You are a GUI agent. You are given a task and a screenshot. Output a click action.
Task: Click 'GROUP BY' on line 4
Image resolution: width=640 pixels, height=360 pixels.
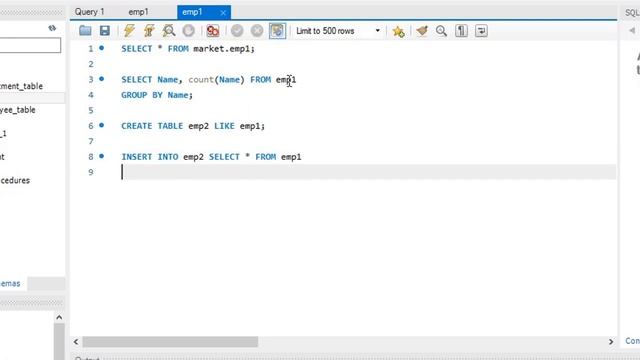pos(142,95)
